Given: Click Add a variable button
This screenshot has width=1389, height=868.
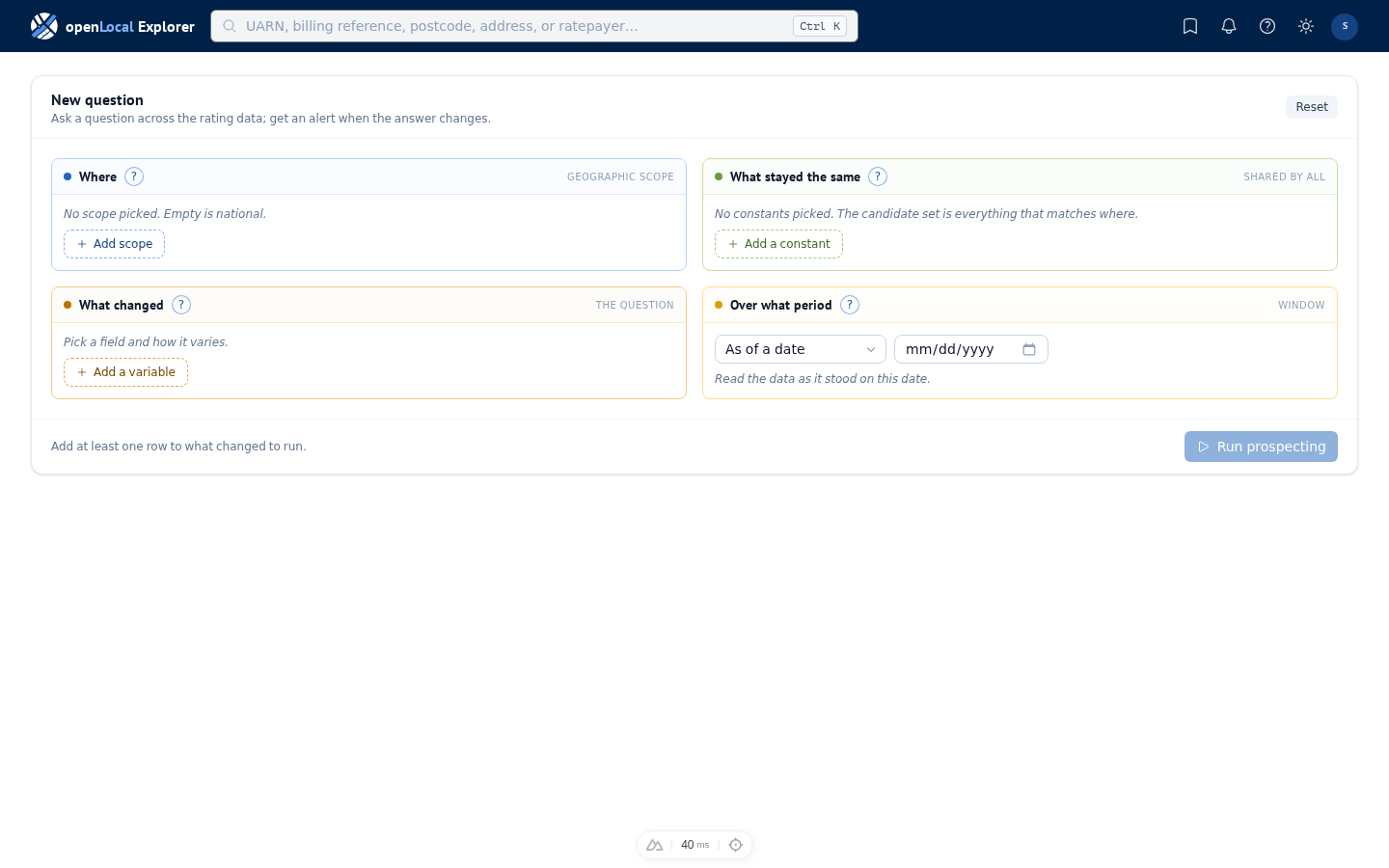Looking at the screenshot, I should [125, 372].
